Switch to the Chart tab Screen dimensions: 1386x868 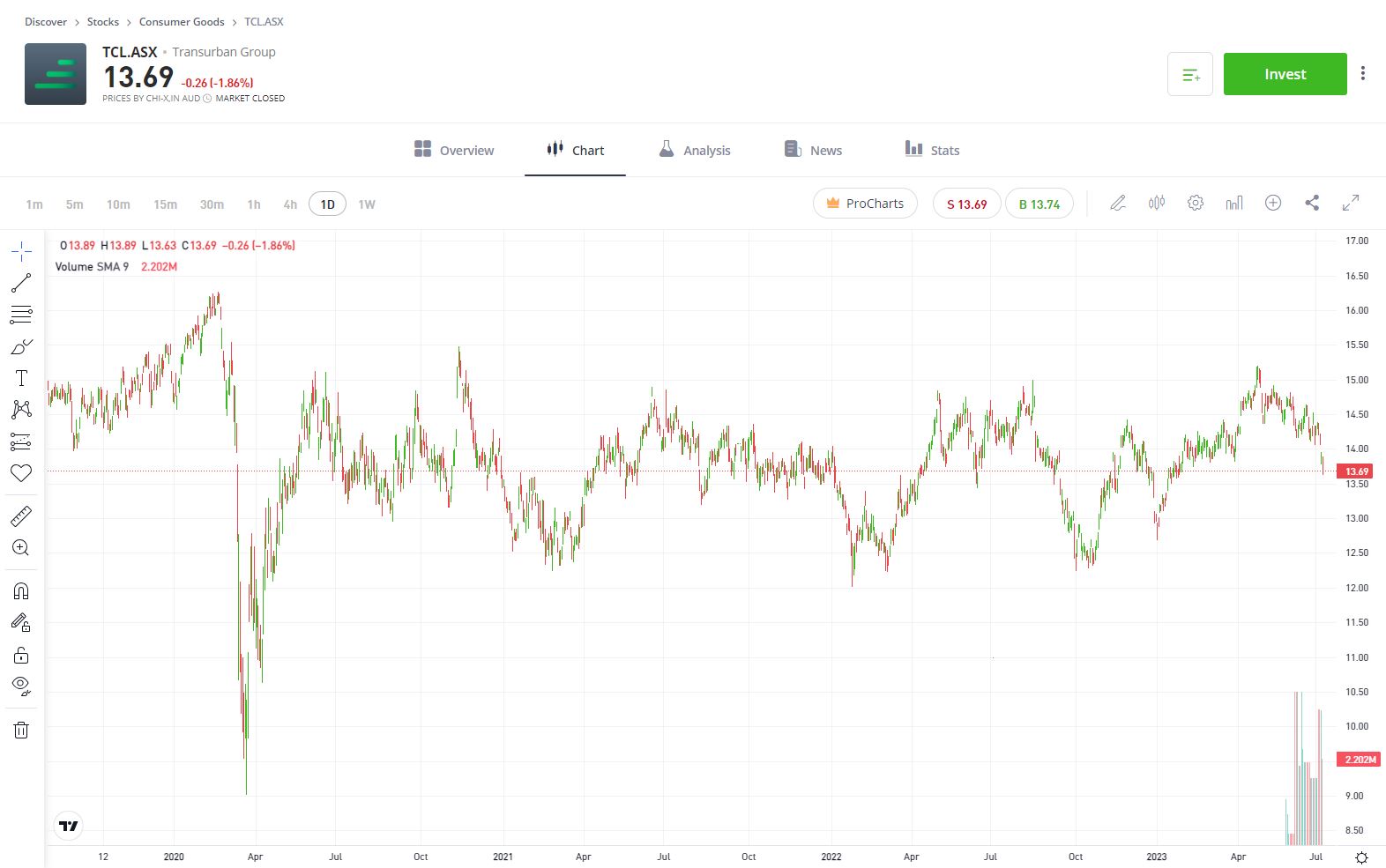(x=576, y=150)
